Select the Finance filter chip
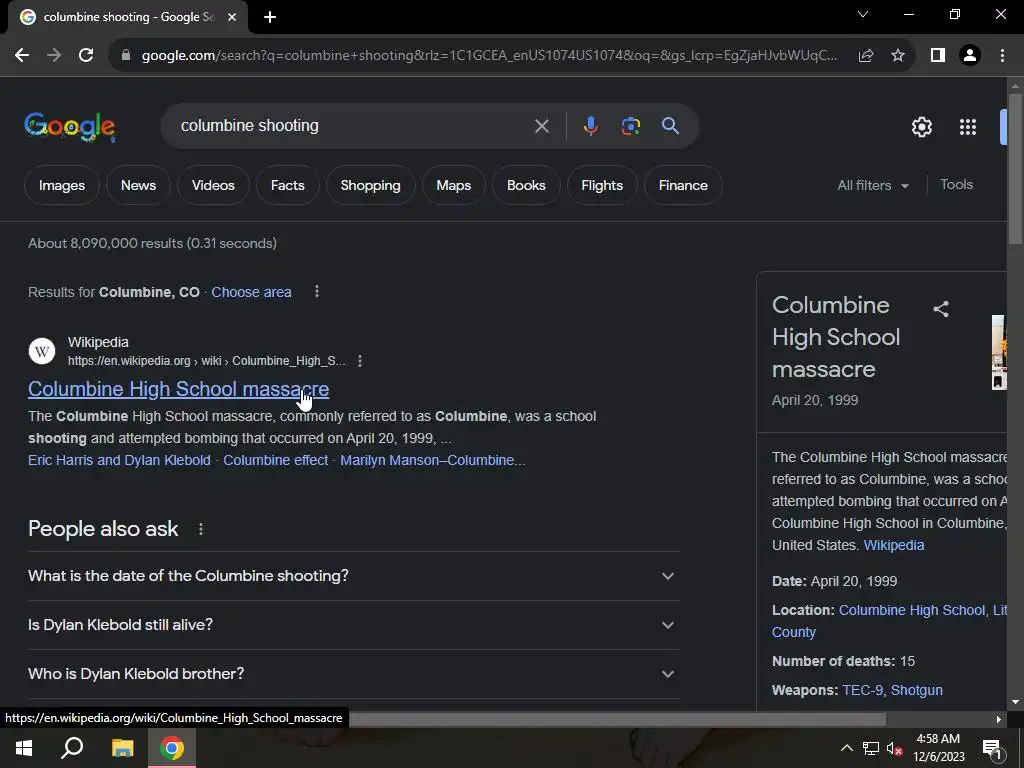Image resolution: width=1024 pixels, height=768 pixels. (683, 185)
